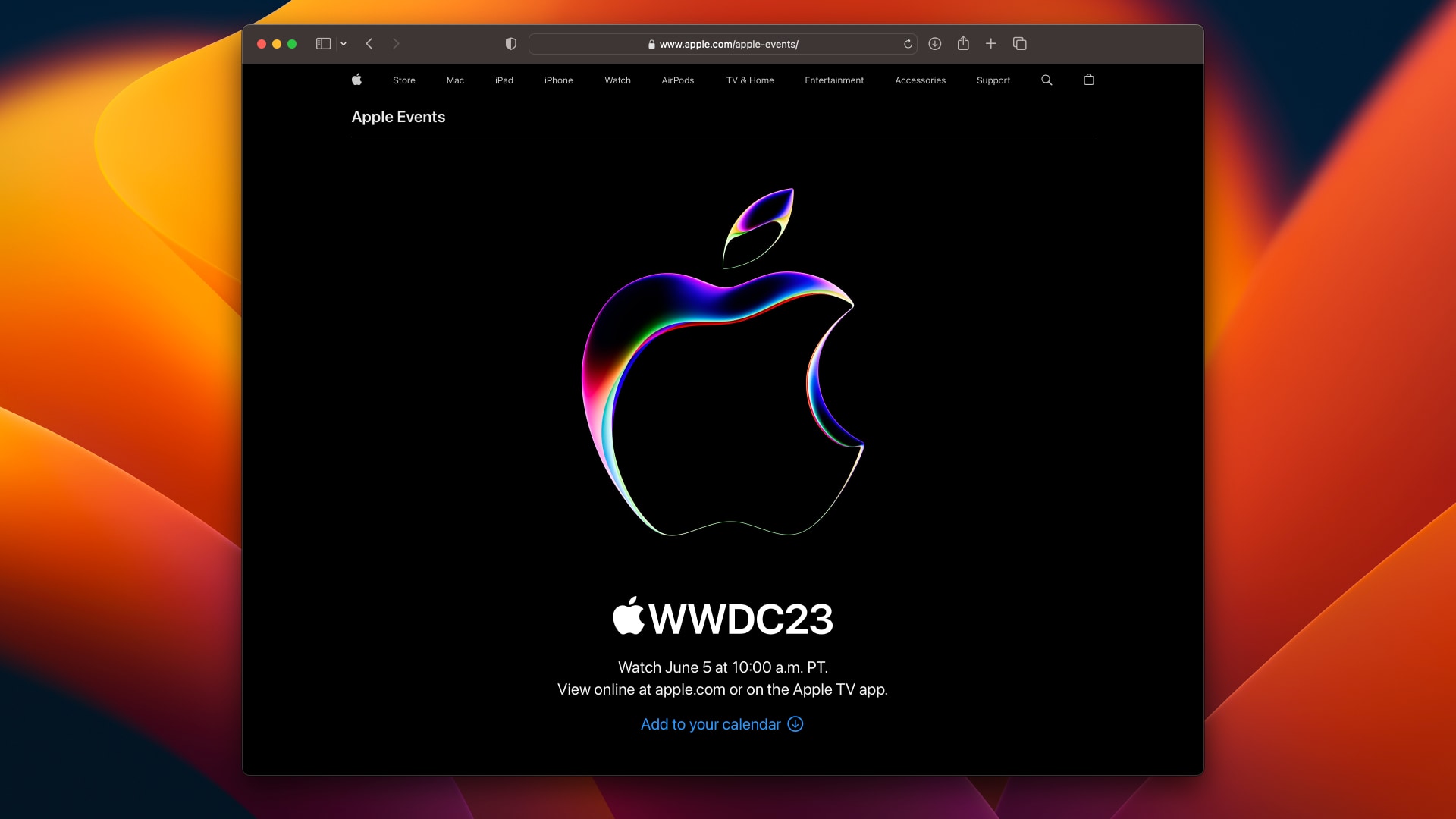Open the iPad menu item
This screenshot has height=819, width=1456.
click(x=504, y=80)
